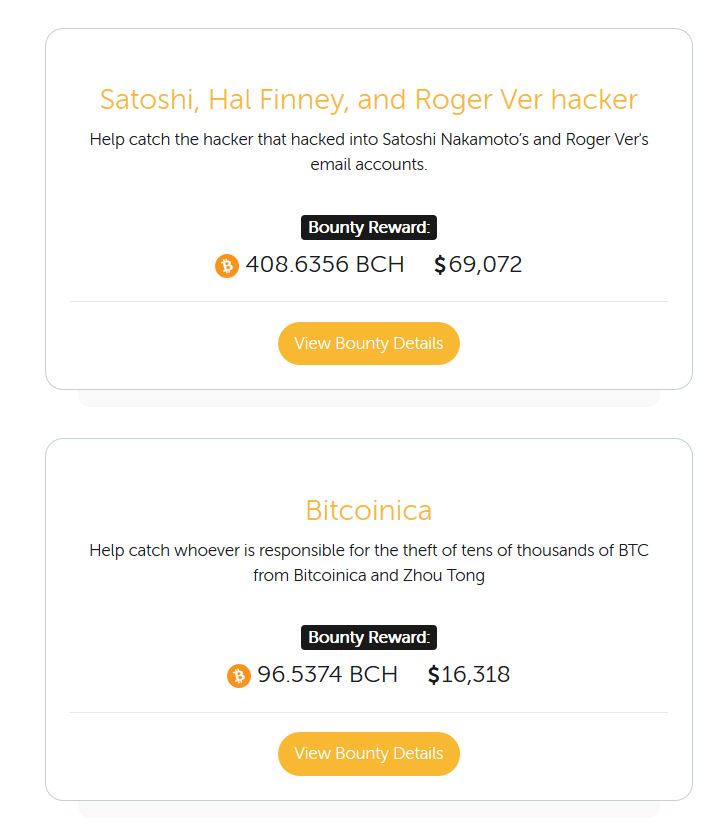Click the Zhou Tong theft description text
This screenshot has width=718, height=824.
[368, 562]
